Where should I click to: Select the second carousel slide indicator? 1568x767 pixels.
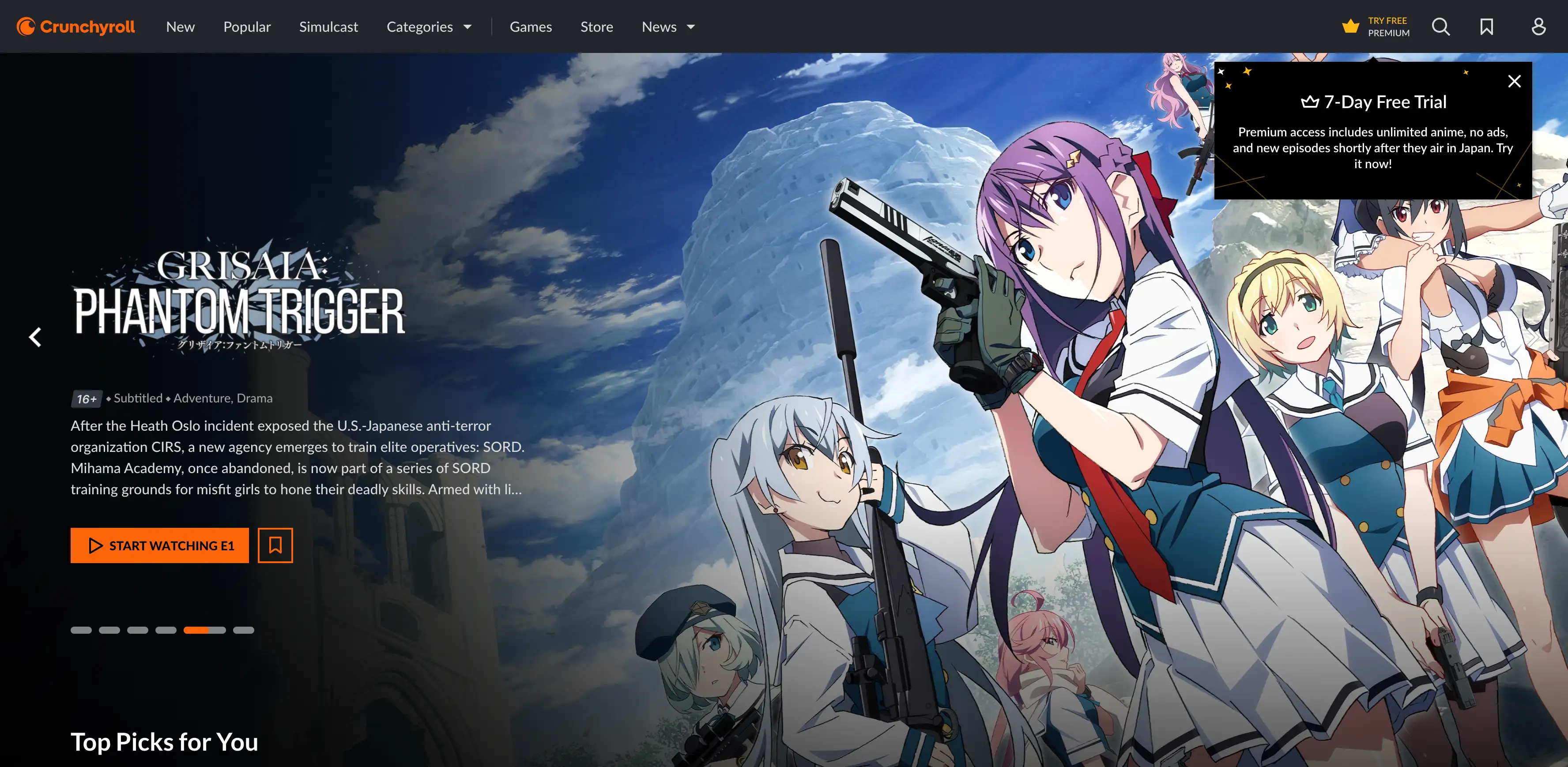[x=109, y=630]
